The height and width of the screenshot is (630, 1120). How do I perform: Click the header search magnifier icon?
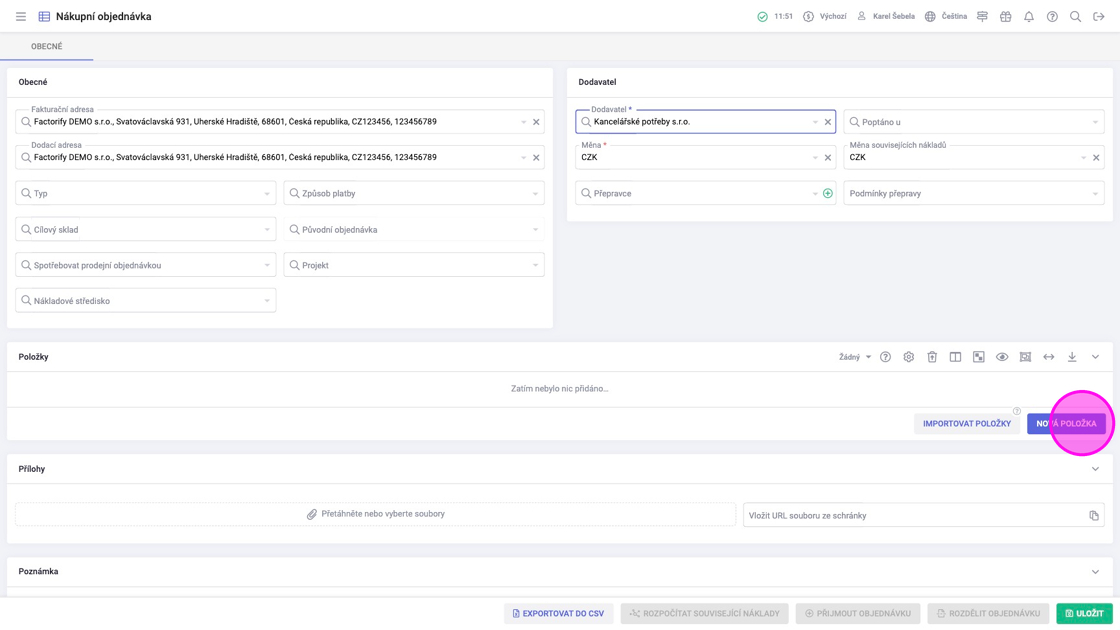click(x=1076, y=17)
